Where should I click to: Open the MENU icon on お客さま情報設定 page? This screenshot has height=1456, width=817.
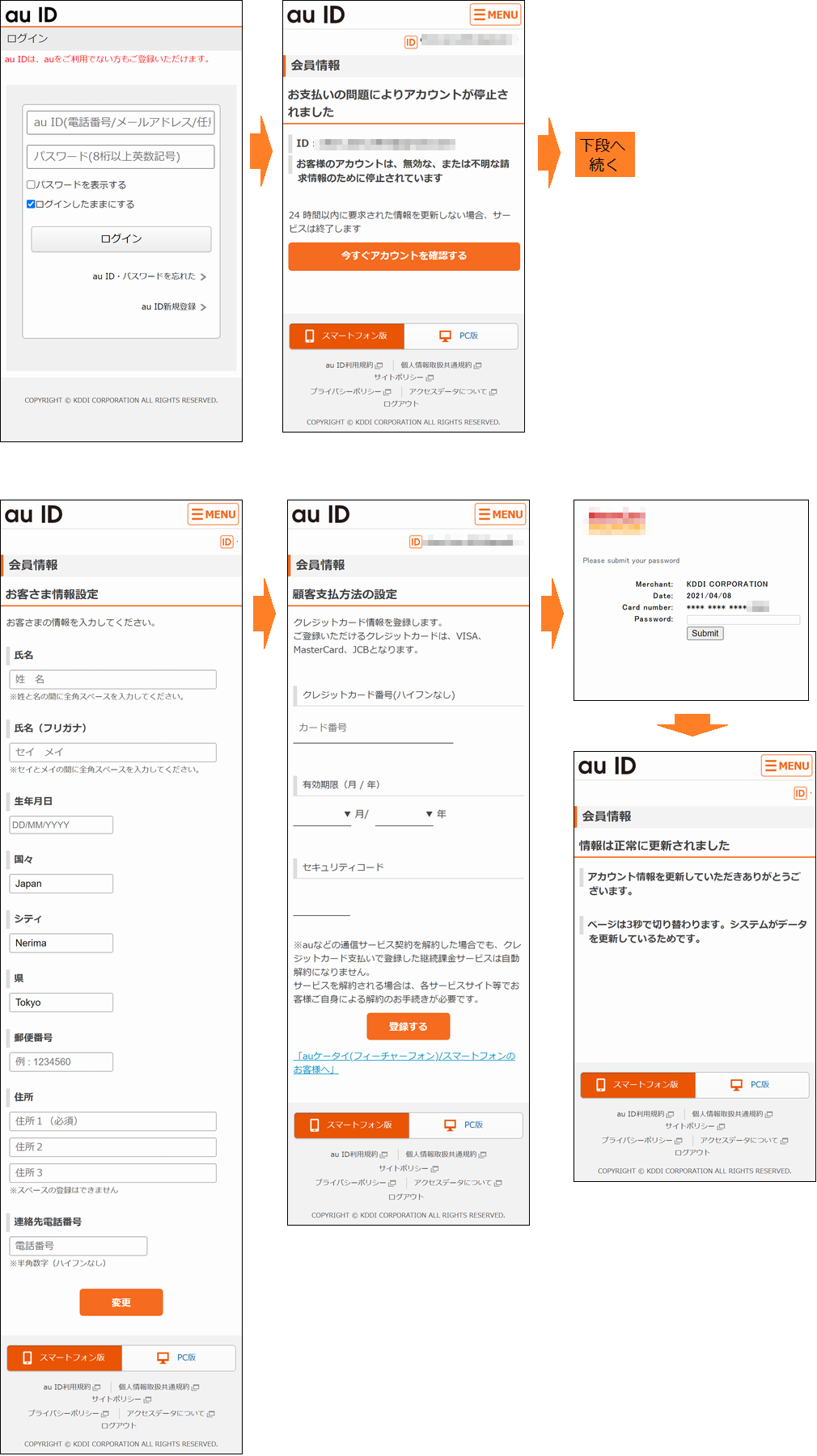coord(214,514)
